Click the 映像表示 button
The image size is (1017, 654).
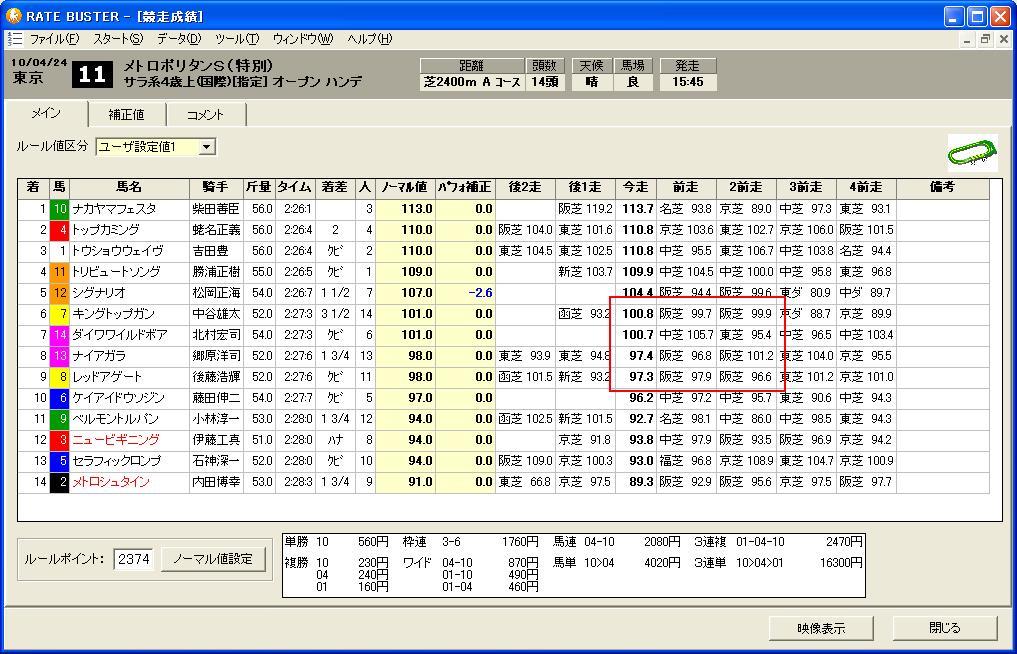point(820,628)
